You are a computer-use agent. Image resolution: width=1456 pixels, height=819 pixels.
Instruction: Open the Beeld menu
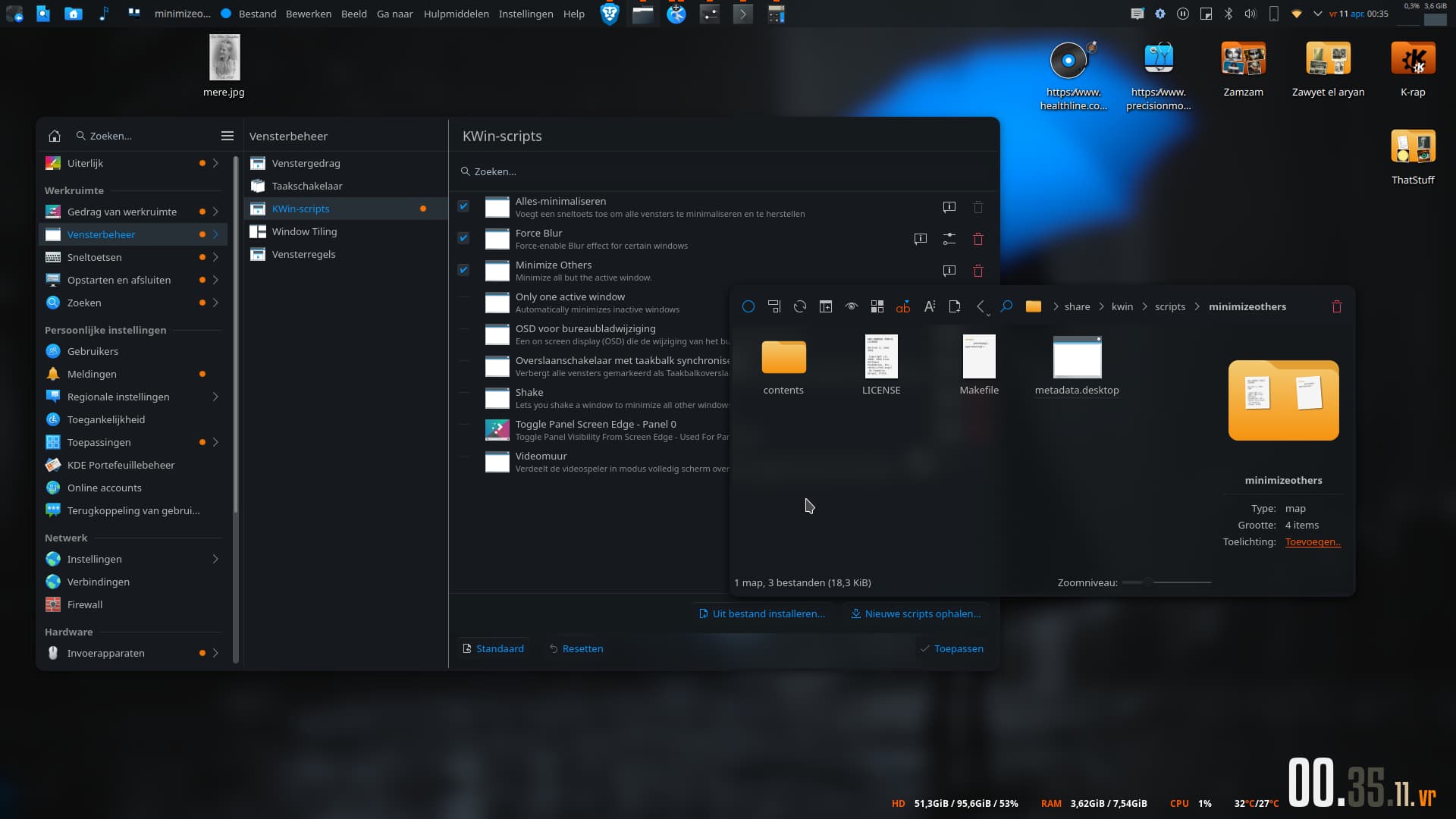(354, 14)
